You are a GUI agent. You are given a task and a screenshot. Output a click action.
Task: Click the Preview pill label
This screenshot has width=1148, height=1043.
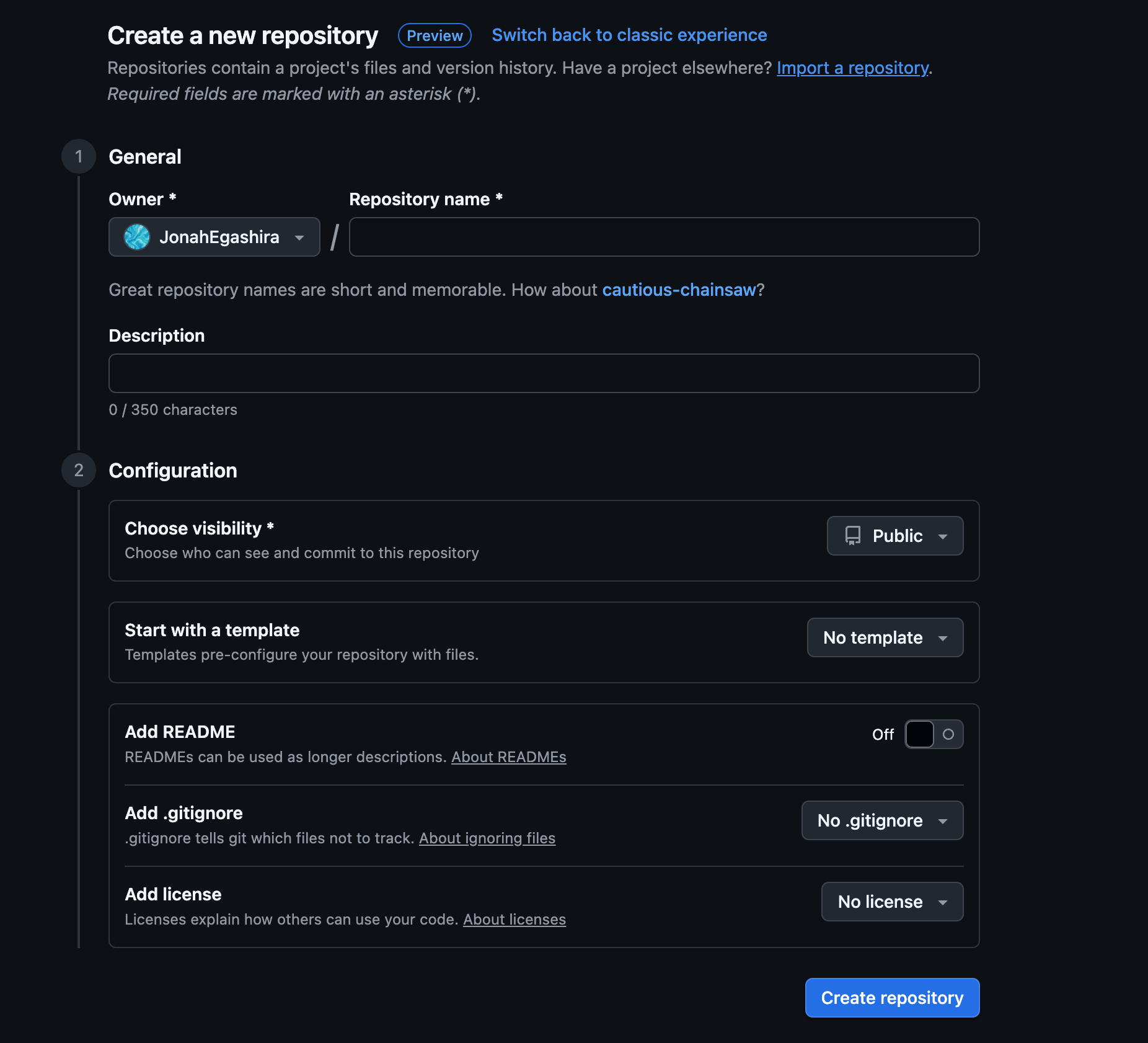pyautogui.click(x=434, y=35)
